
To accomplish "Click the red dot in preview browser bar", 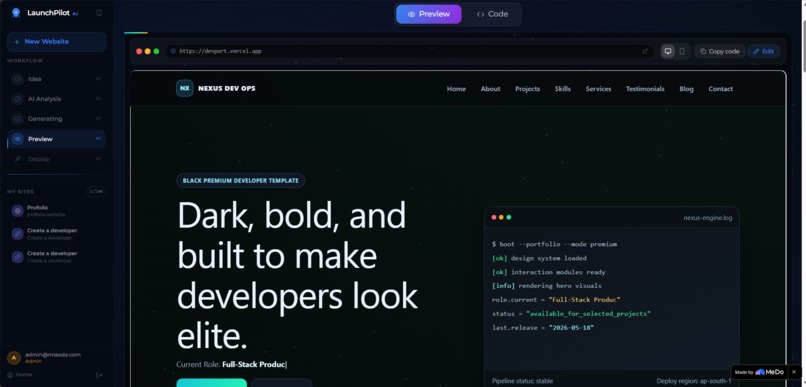I will tap(139, 51).
